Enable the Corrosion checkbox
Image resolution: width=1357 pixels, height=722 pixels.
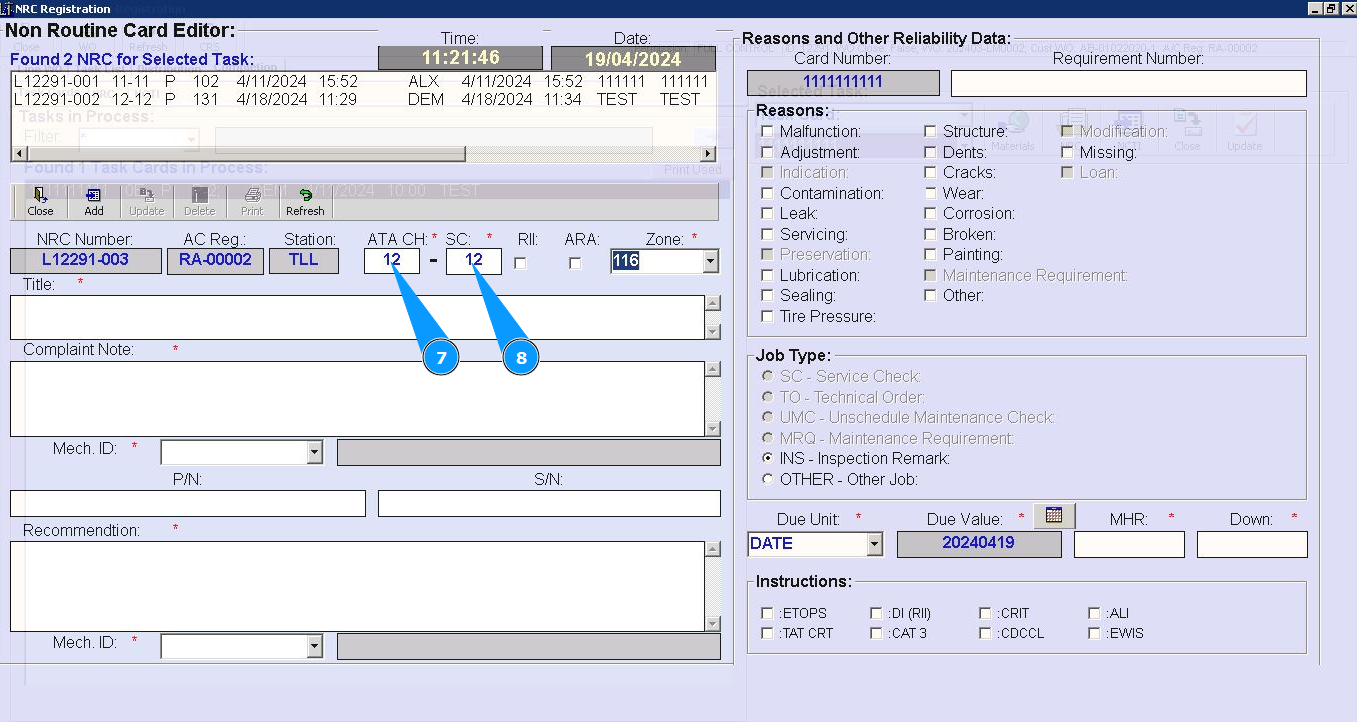(930, 213)
